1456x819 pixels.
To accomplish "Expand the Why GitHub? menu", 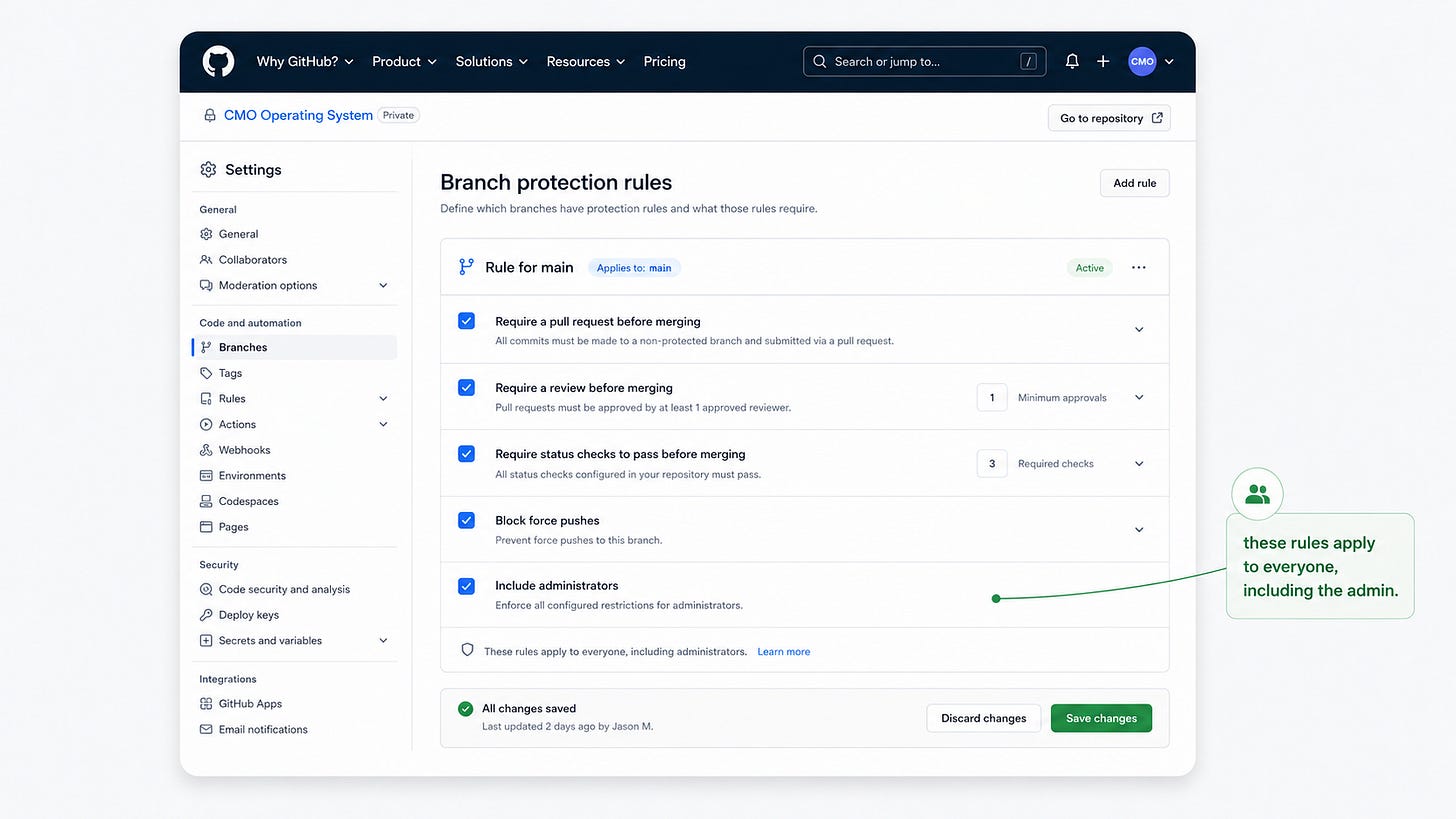I will 305,61.
